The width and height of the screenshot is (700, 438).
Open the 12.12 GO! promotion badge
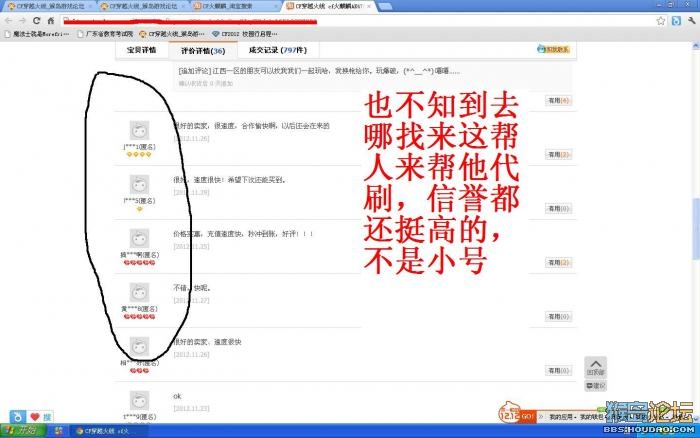[x=516, y=413]
